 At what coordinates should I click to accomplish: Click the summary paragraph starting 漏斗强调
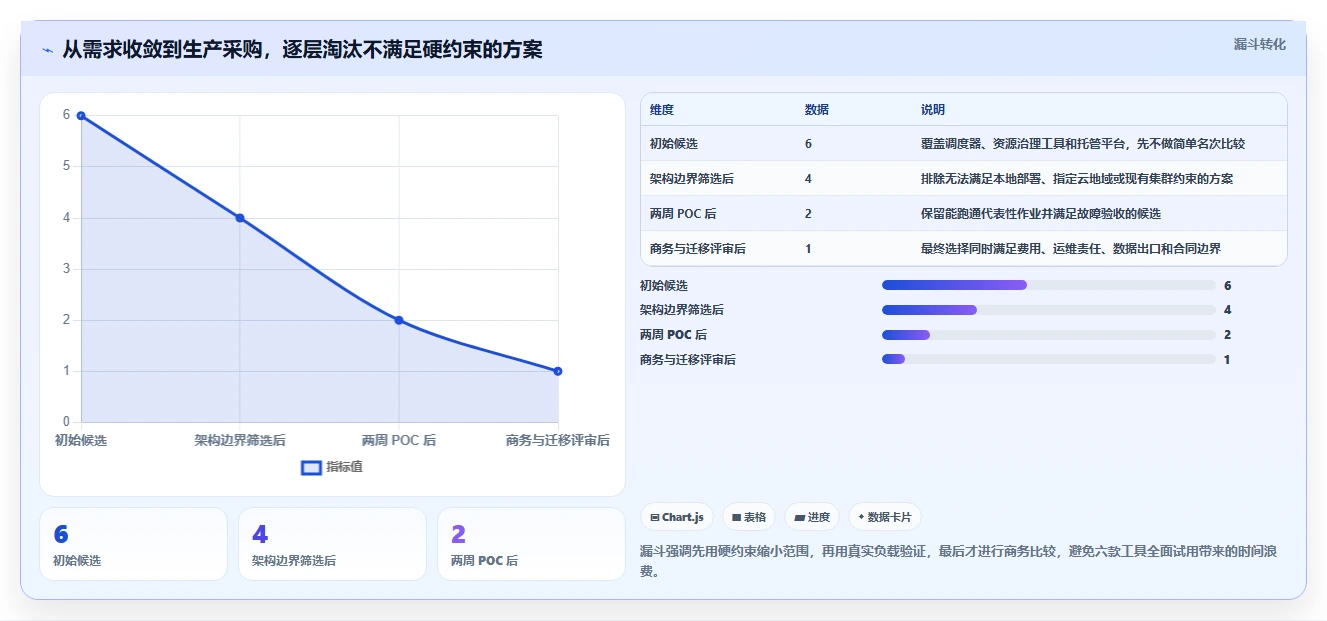click(x=957, y=561)
